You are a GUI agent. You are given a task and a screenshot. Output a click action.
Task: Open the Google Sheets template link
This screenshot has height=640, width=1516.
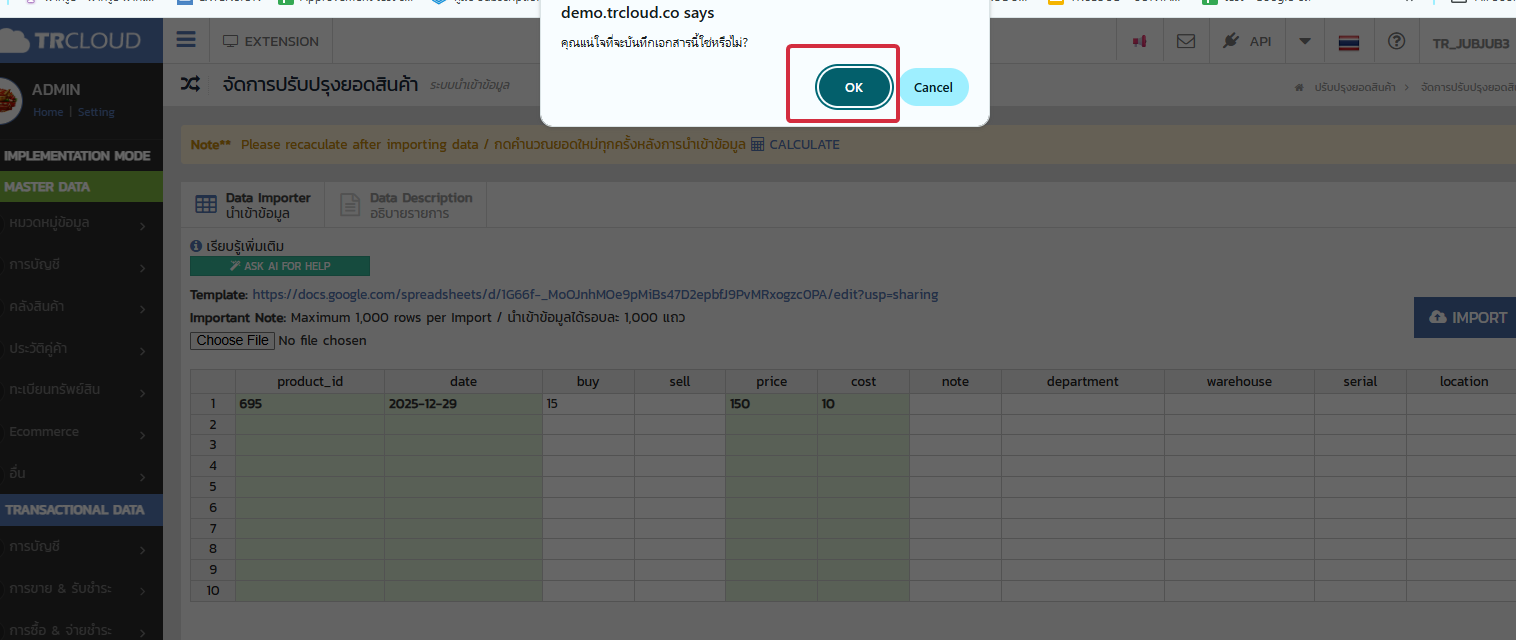point(595,295)
